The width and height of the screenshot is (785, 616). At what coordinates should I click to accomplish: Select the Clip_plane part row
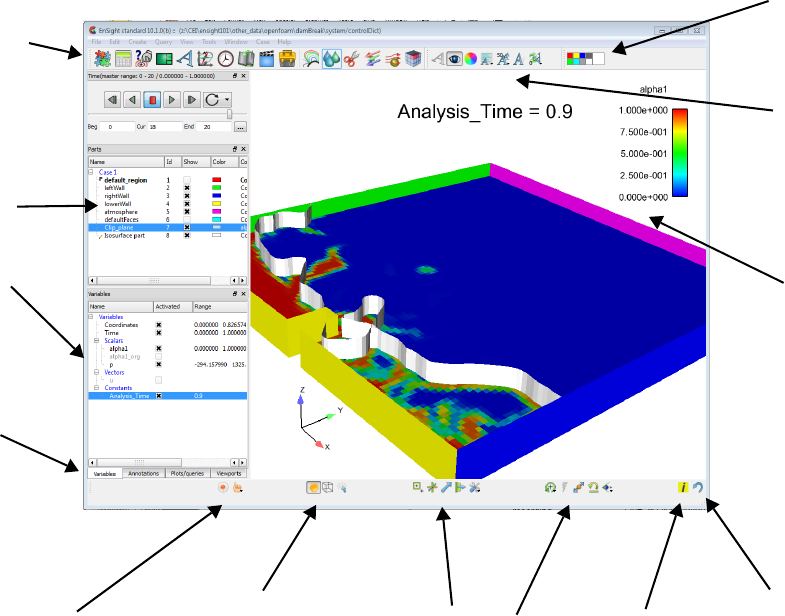click(x=168, y=227)
